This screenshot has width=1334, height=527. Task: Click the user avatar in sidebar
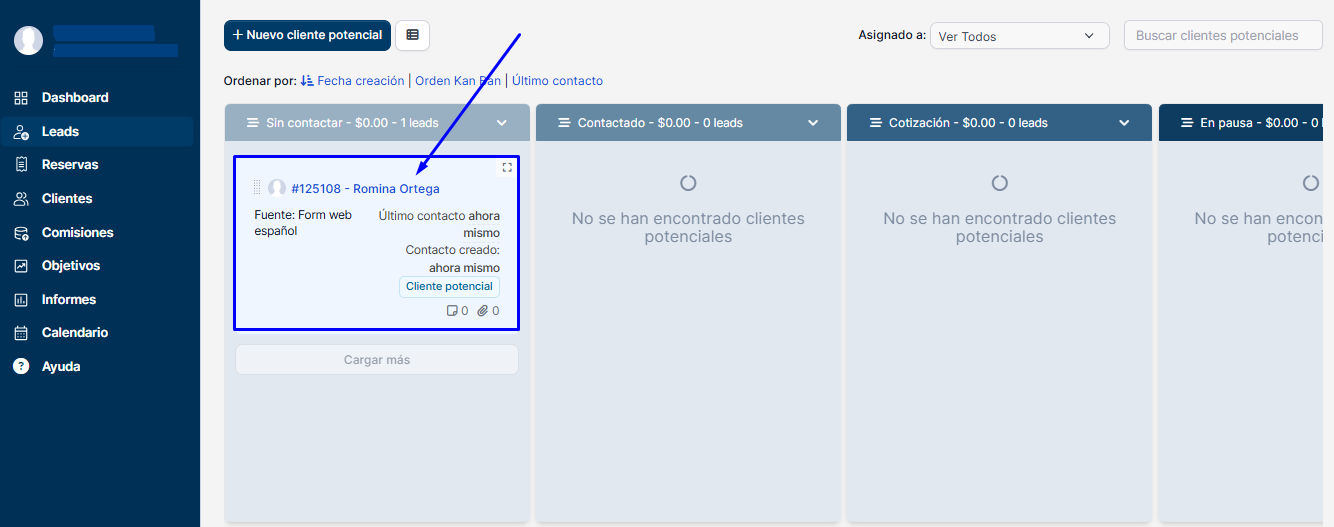click(28, 41)
